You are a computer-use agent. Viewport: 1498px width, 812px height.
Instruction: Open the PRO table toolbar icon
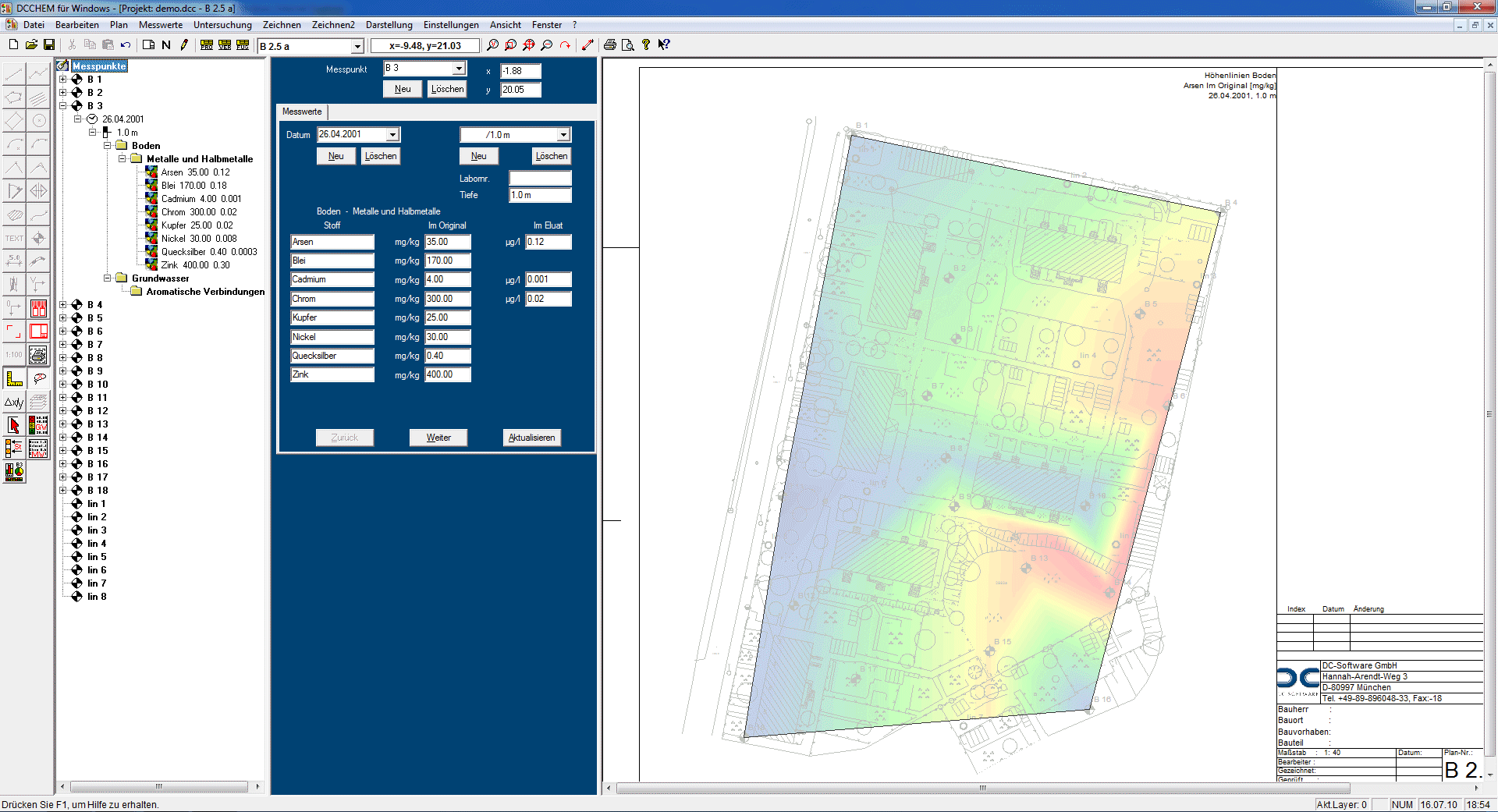coord(207,45)
